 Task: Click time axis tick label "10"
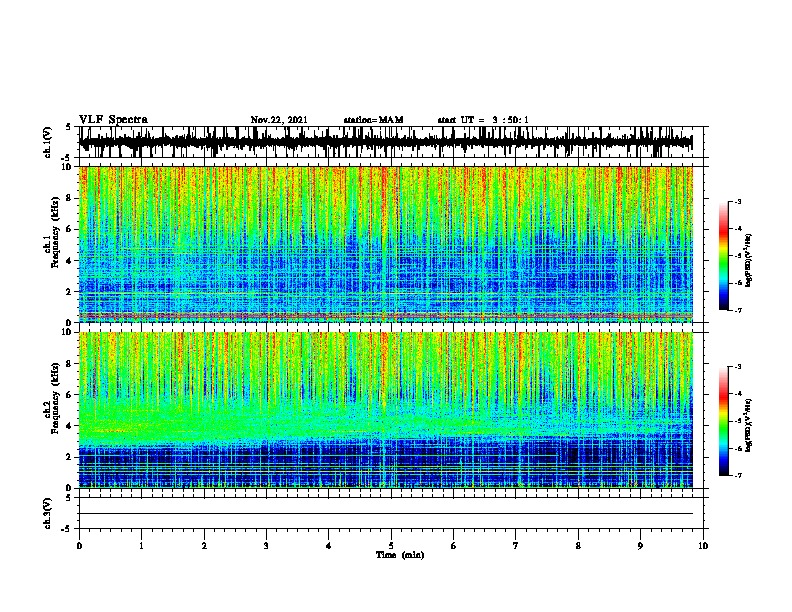tap(703, 546)
